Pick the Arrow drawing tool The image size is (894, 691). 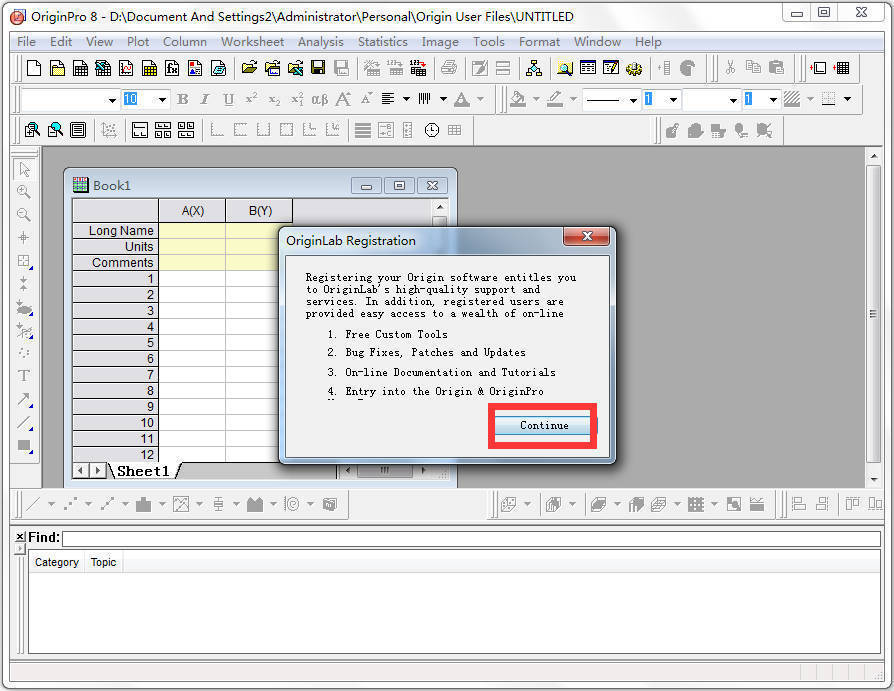[x=24, y=399]
